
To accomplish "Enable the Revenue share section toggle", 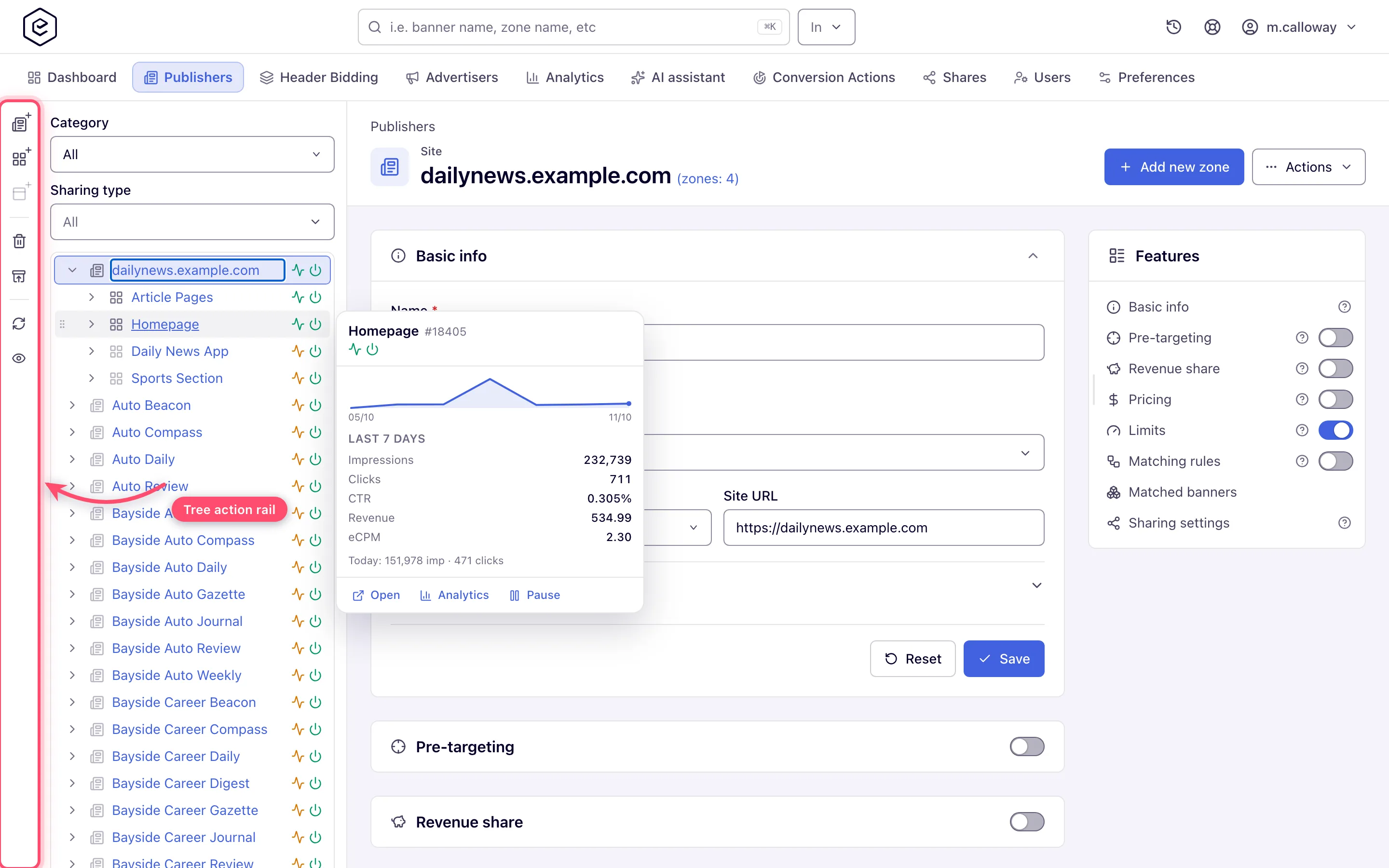I will pyautogui.click(x=1027, y=822).
